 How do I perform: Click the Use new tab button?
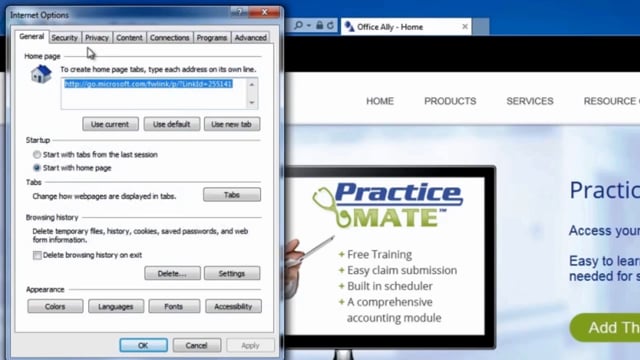(x=232, y=124)
